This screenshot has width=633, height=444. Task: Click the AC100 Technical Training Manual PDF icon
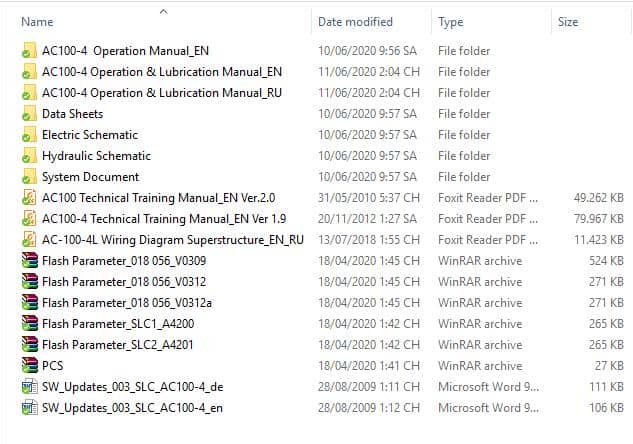pyautogui.click(x=28, y=198)
